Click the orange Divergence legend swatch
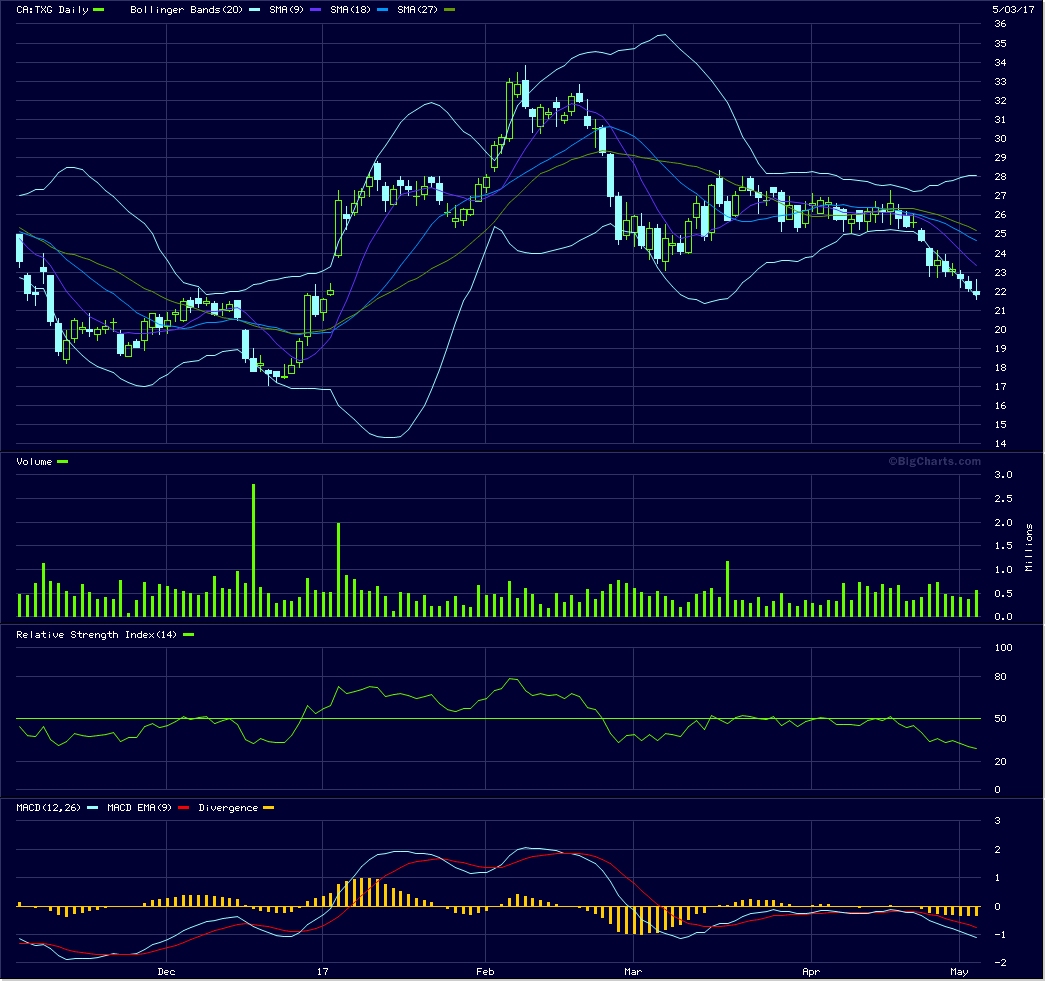Screen dimensions: 1045x981 (x=267, y=808)
